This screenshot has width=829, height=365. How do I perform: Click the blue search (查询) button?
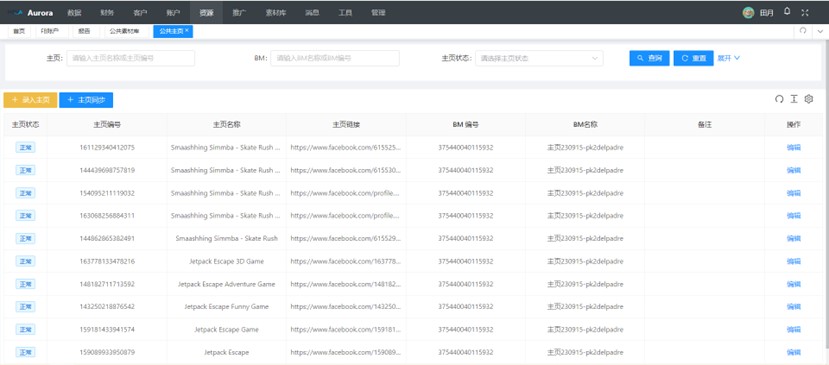(x=649, y=58)
